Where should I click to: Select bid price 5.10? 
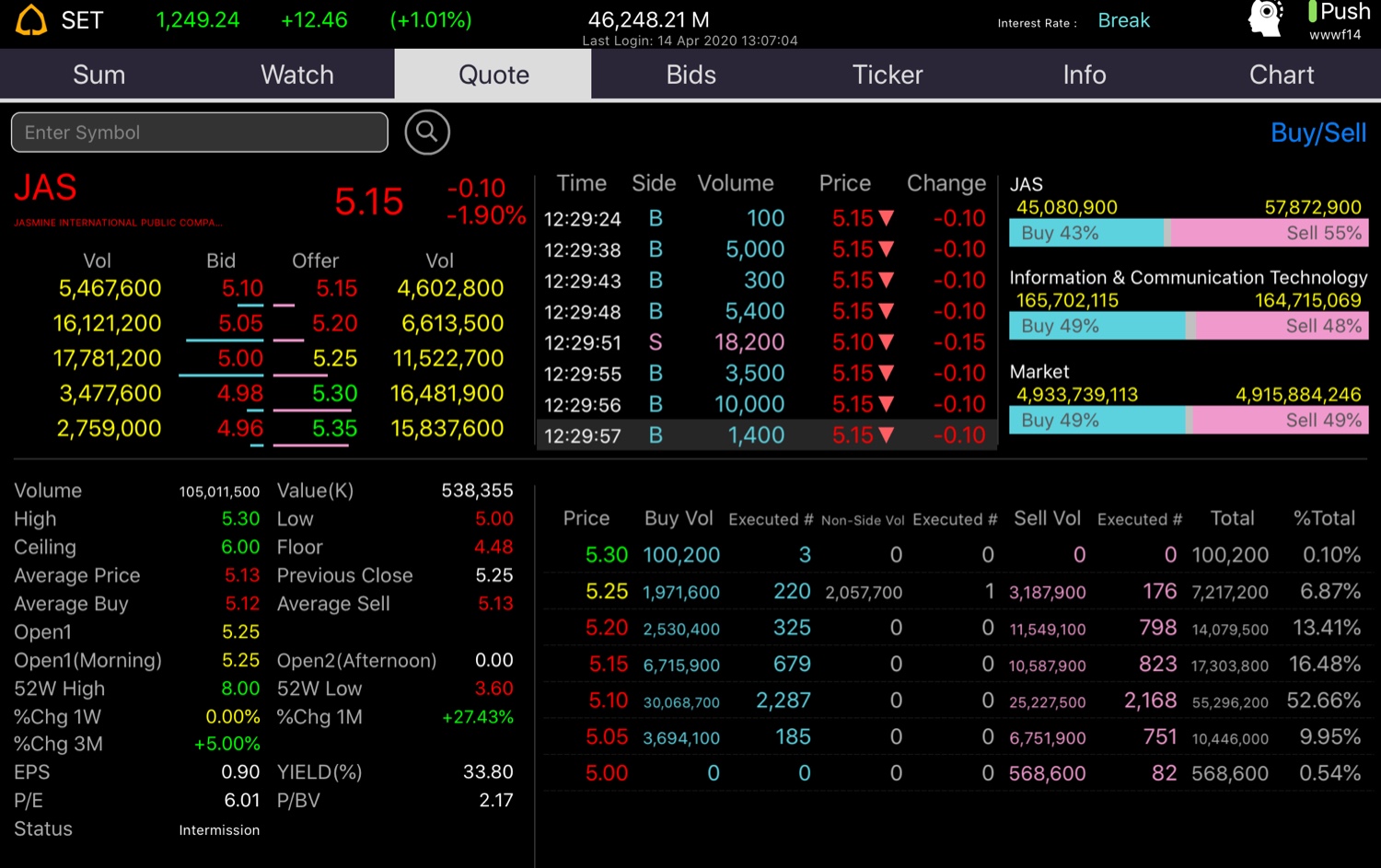(x=242, y=289)
